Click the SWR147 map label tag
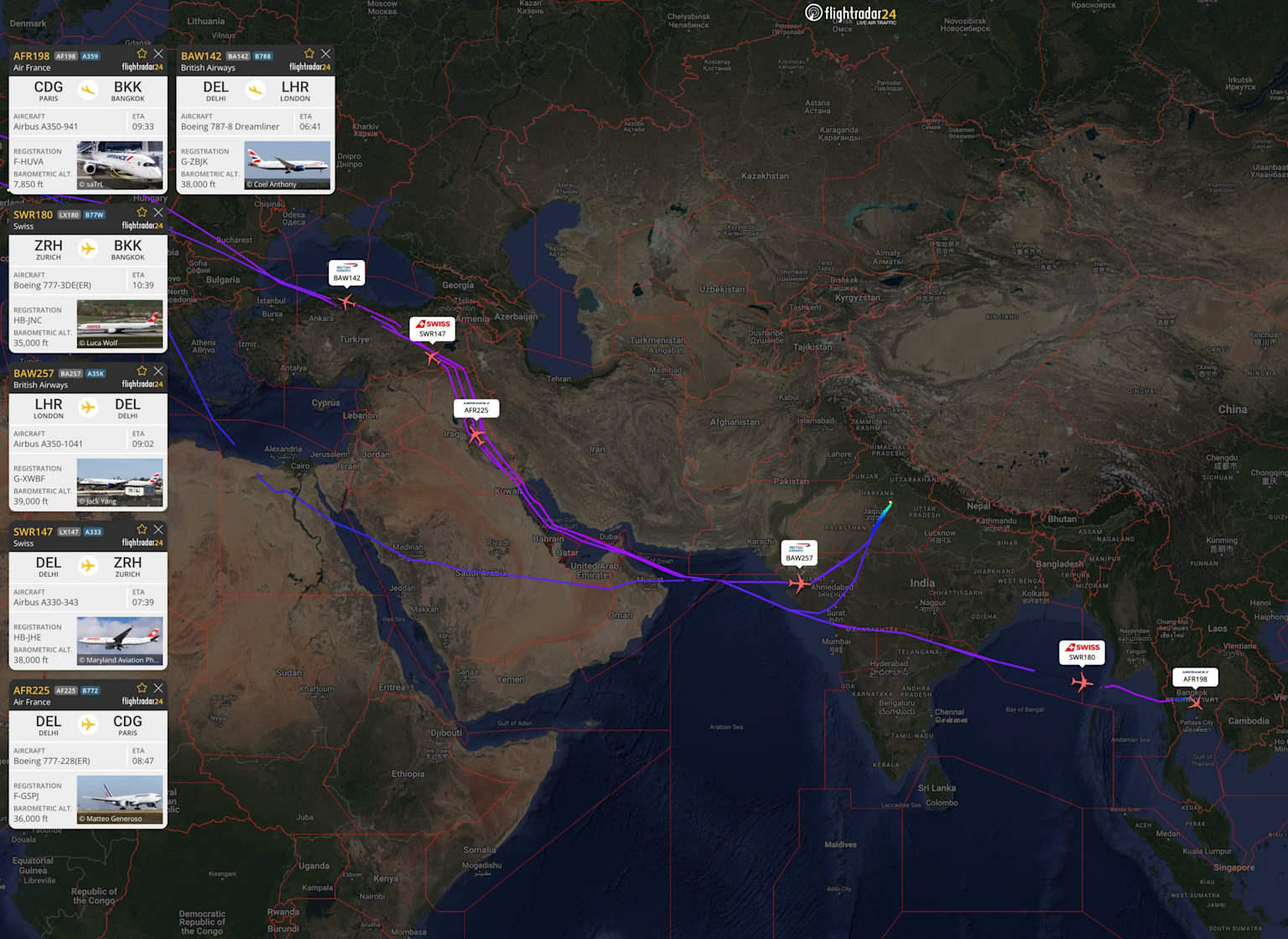1288x939 pixels. tap(433, 328)
